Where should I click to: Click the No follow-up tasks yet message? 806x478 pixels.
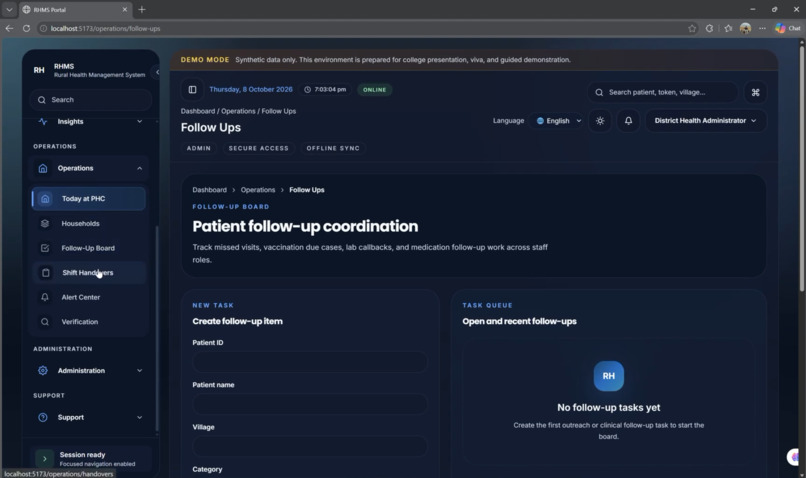[609, 408]
